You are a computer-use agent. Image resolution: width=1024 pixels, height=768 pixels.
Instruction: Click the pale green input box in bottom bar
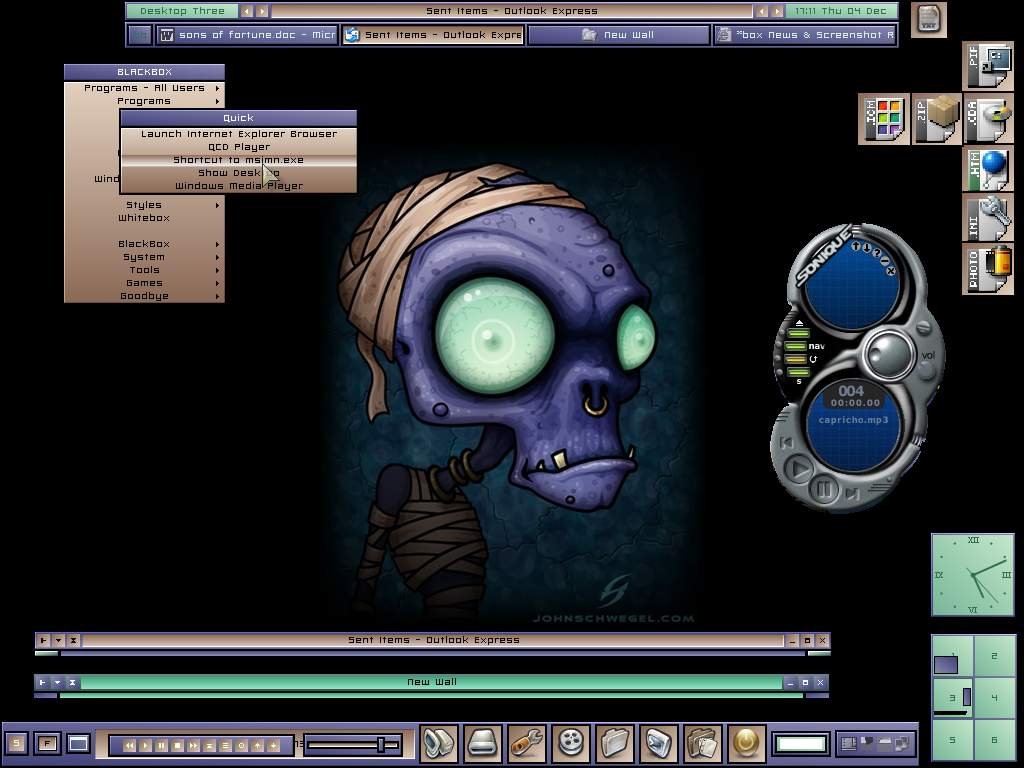coord(801,743)
